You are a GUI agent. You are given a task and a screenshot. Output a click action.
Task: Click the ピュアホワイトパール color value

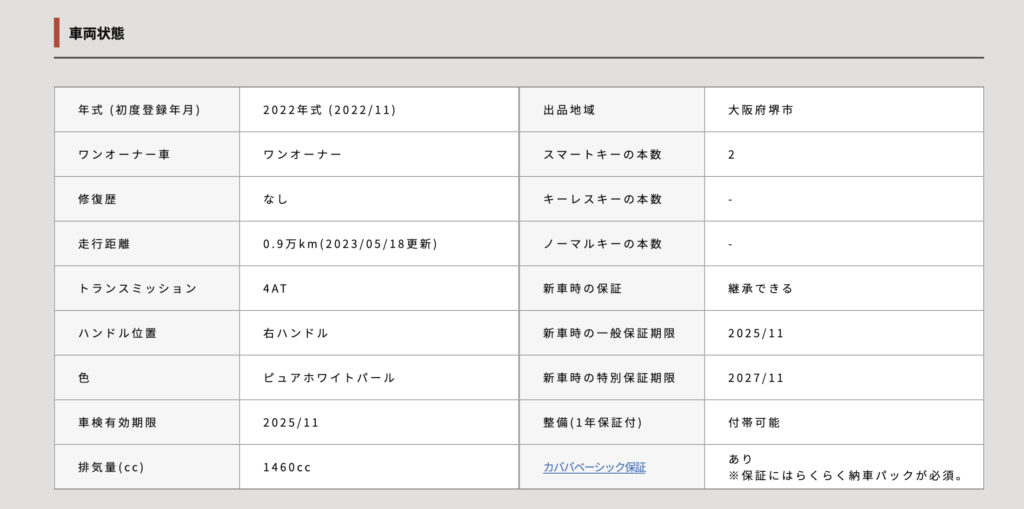(x=329, y=378)
